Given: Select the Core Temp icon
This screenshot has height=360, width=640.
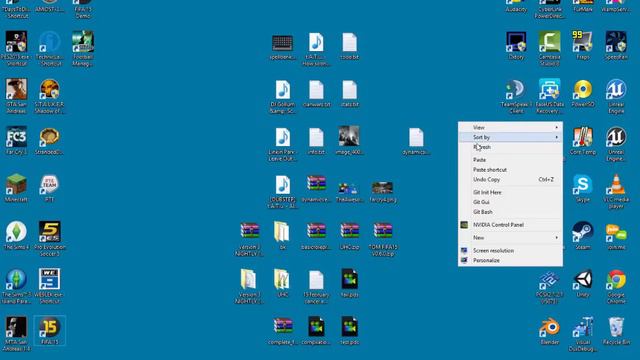Looking at the screenshot, I should pos(583,140).
